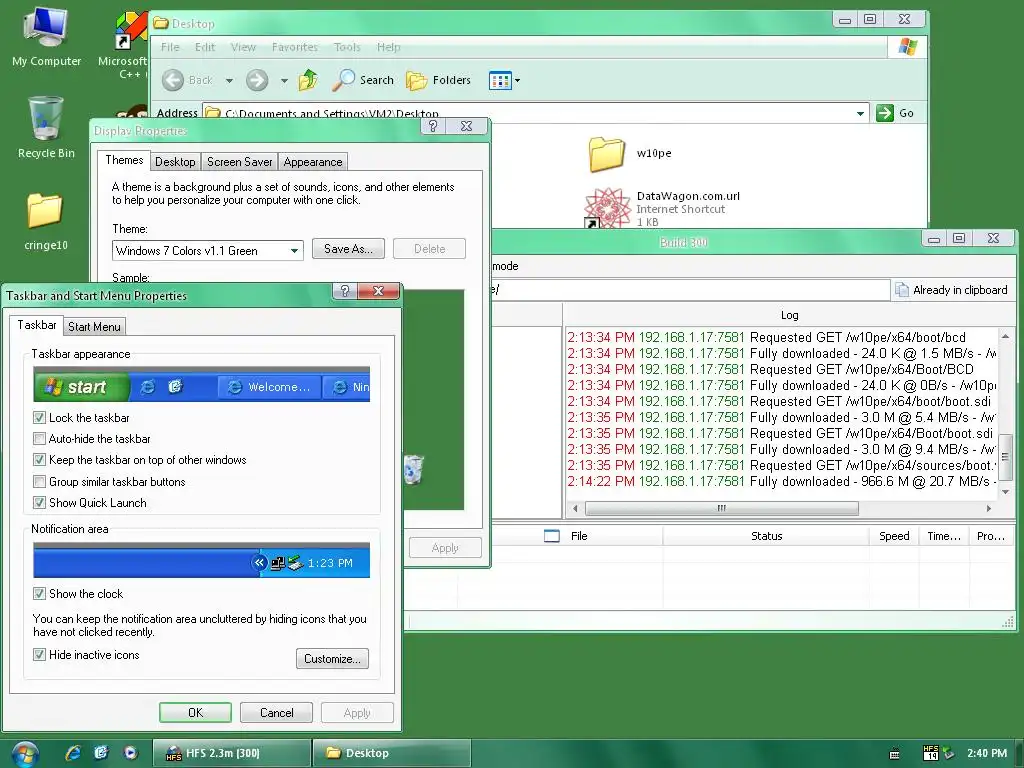Click Cancel in Taskbar Properties
Image resolution: width=1024 pixels, height=768 pixels.
click(276, 712)
